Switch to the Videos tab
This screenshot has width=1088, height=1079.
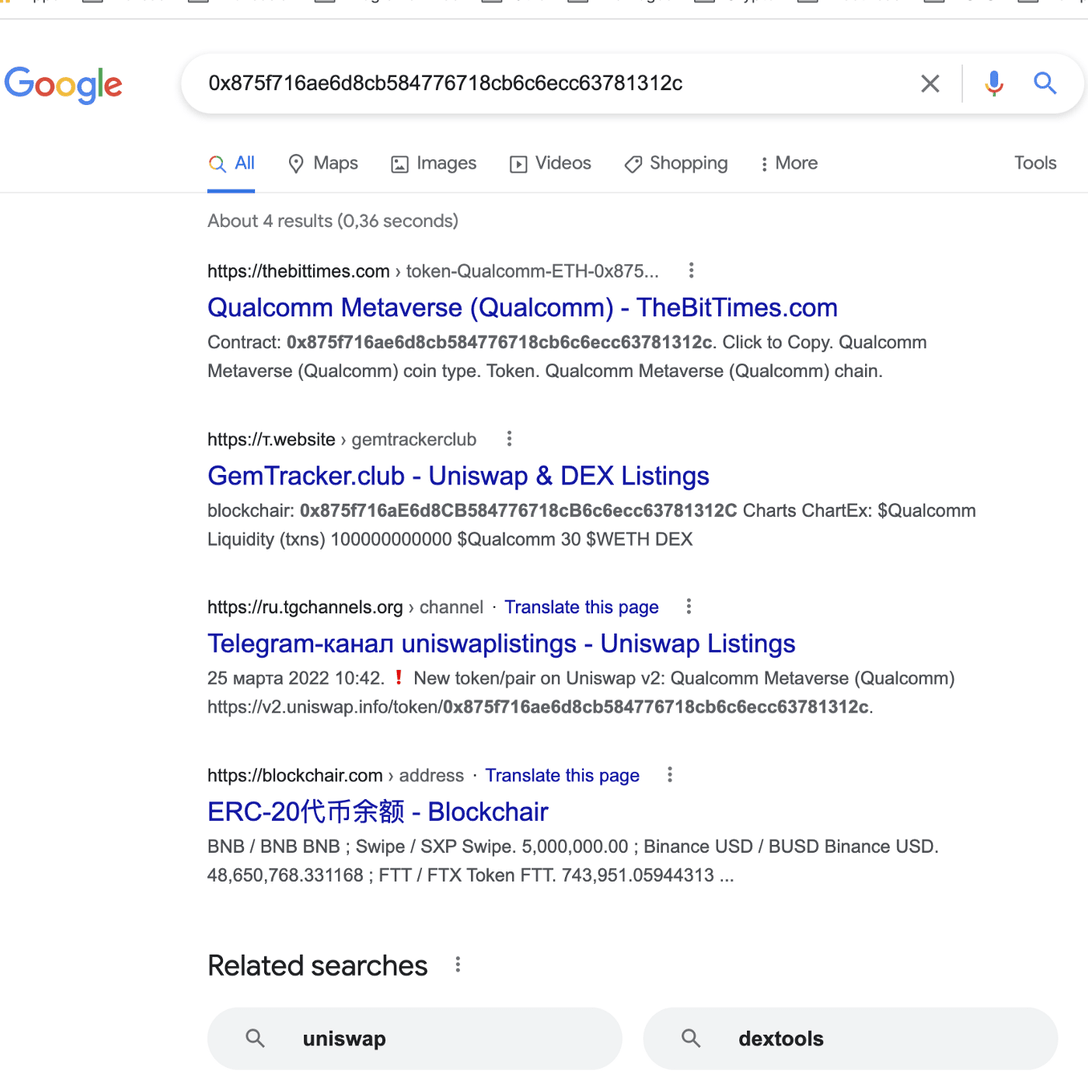(x=550, y=164)
